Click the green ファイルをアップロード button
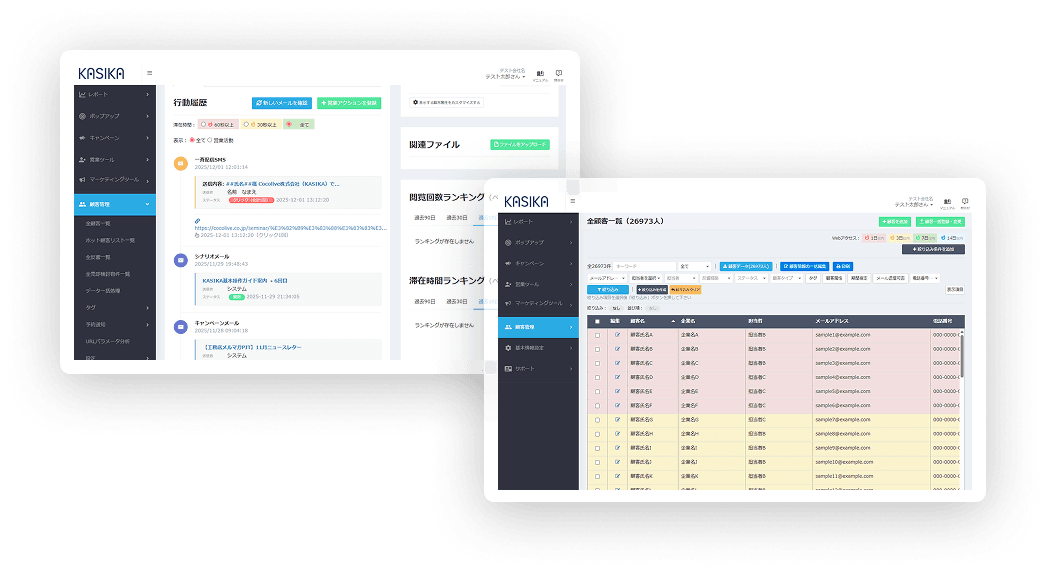The height and width of the screenshot is (572, 1046). point(519,144)
